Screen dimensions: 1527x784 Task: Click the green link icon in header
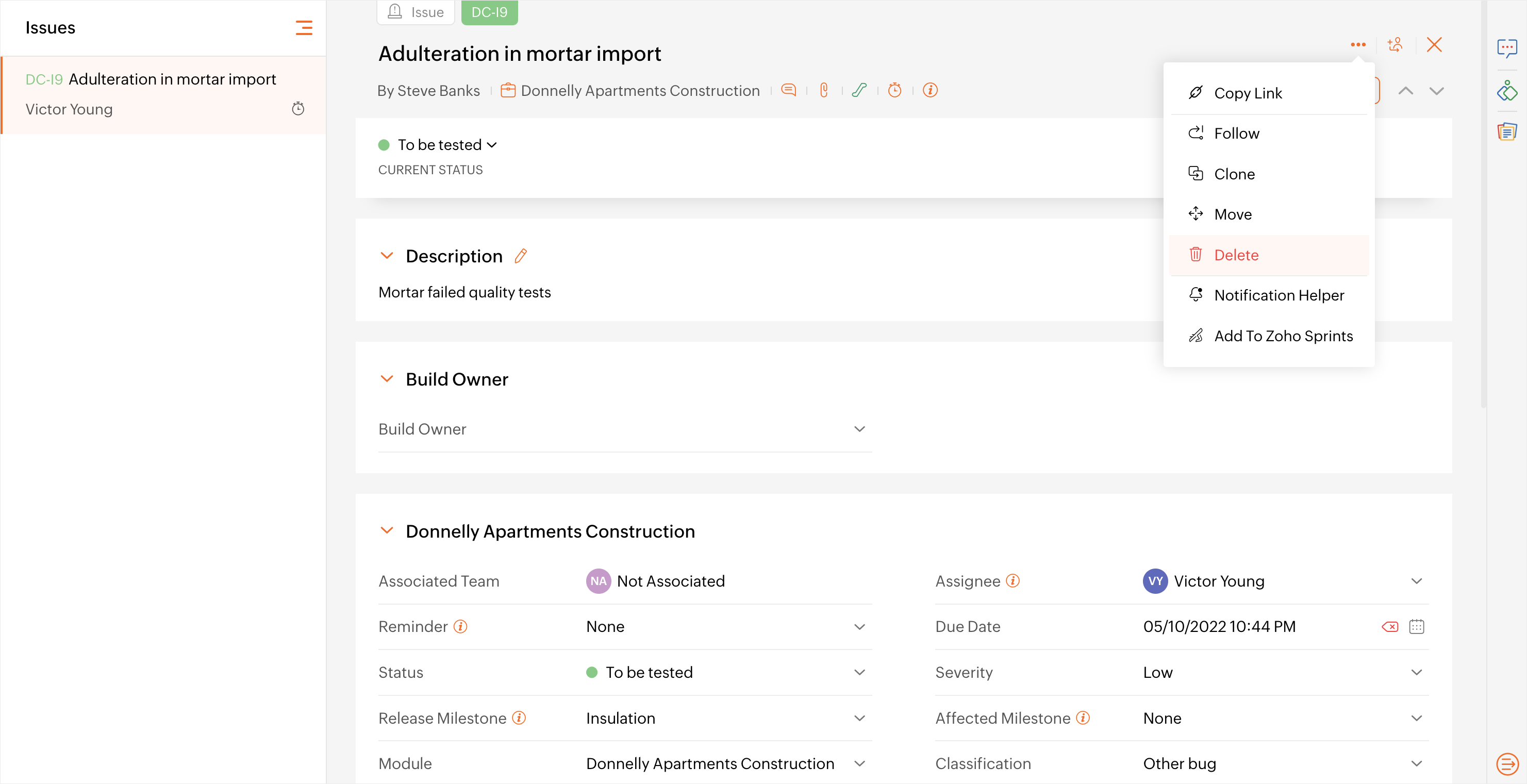(x=859, y=90)
